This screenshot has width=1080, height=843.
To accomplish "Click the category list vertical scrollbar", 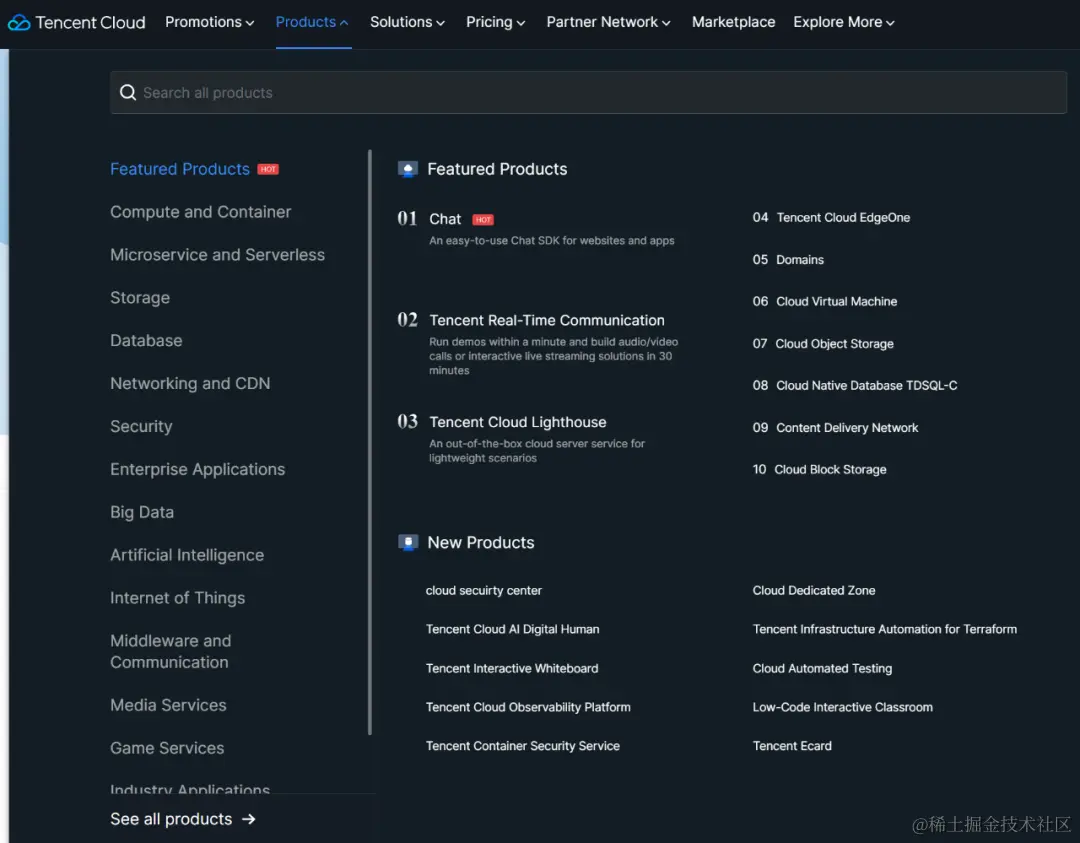I will pyautogui.click(x=370, y=442).
